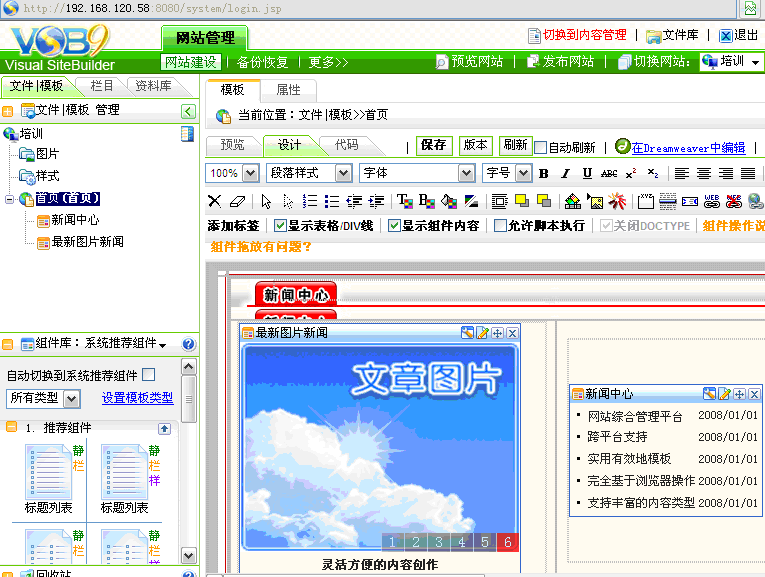Enable 允许脚本执行 checkbox
The image size is (765, 577).
click(500, 225)
